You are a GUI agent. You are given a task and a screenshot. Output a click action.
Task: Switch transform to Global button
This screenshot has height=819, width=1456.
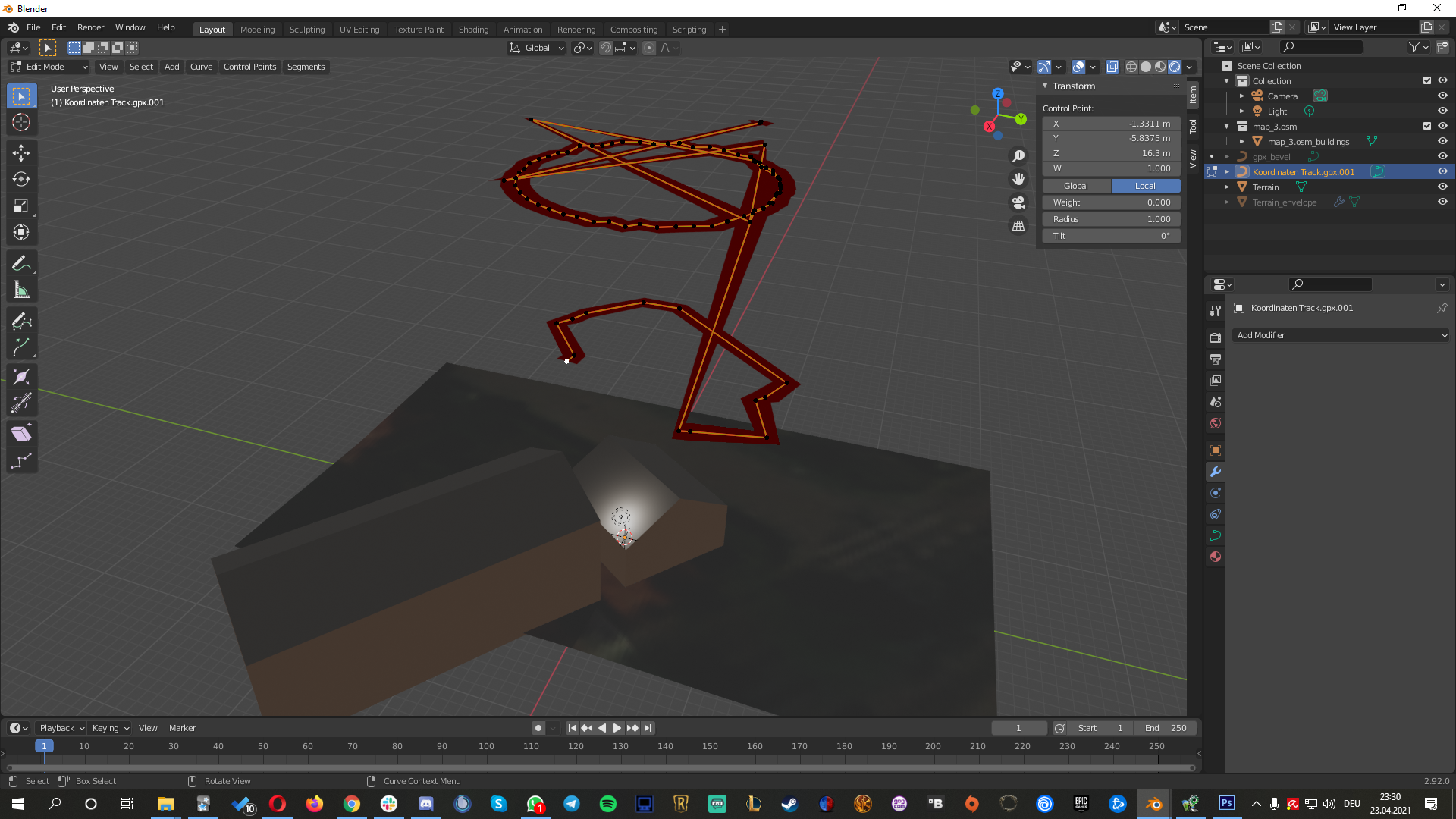point(1076,186)
